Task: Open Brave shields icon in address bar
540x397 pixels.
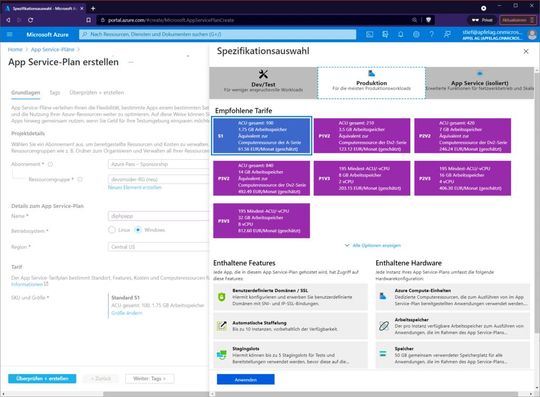Action: pyautogui.click(x=428, y=20)
